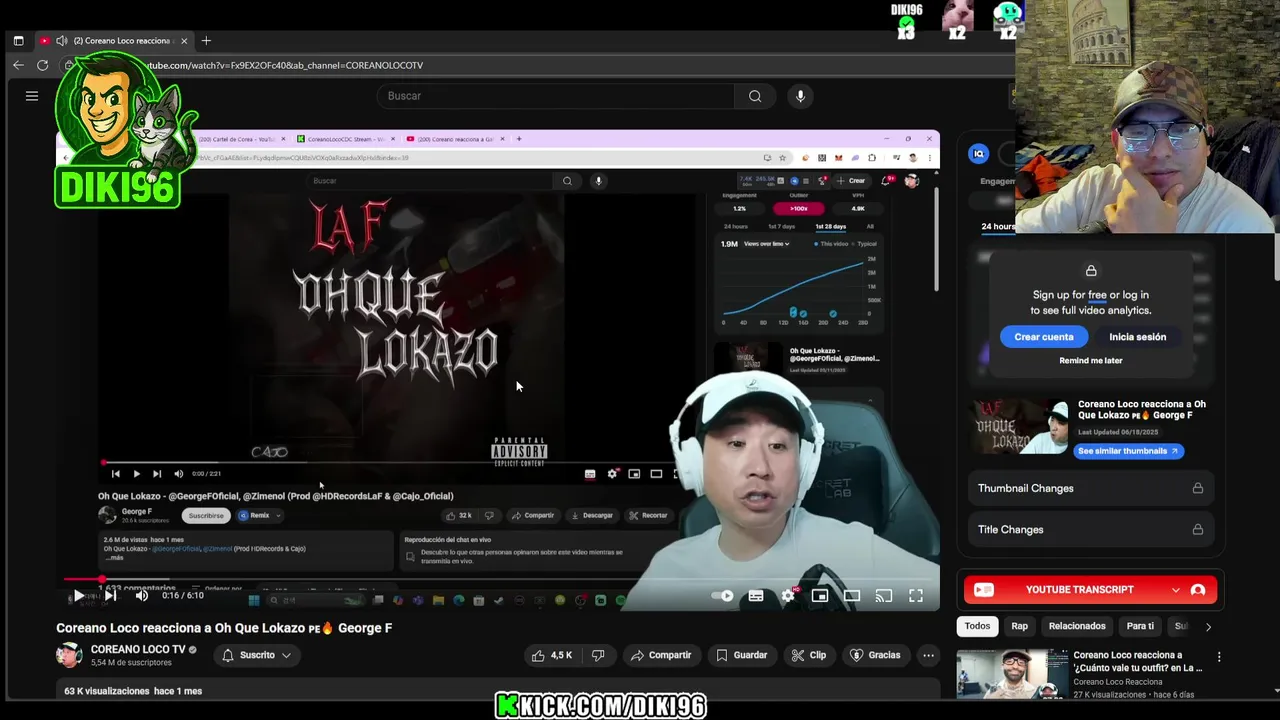
Task: Select the Todos chip
Action: click(x=977, y=626)
